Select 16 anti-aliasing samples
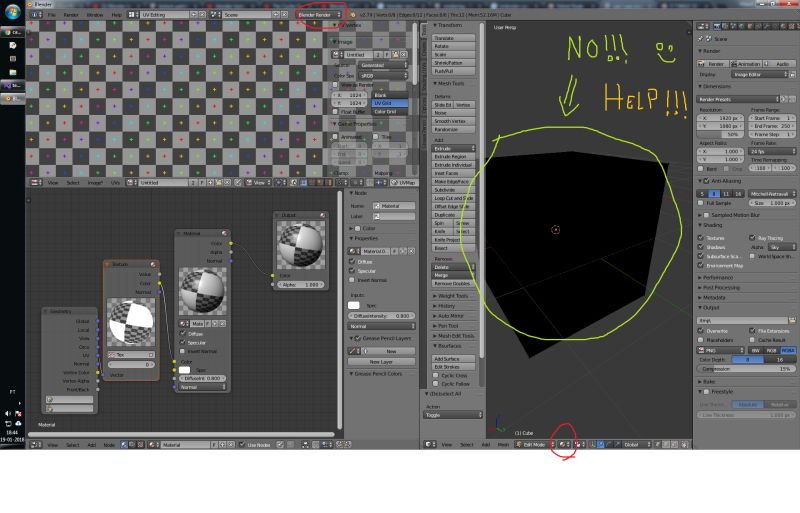This screenshot has width=800, height=513. (x=737, y=194)
